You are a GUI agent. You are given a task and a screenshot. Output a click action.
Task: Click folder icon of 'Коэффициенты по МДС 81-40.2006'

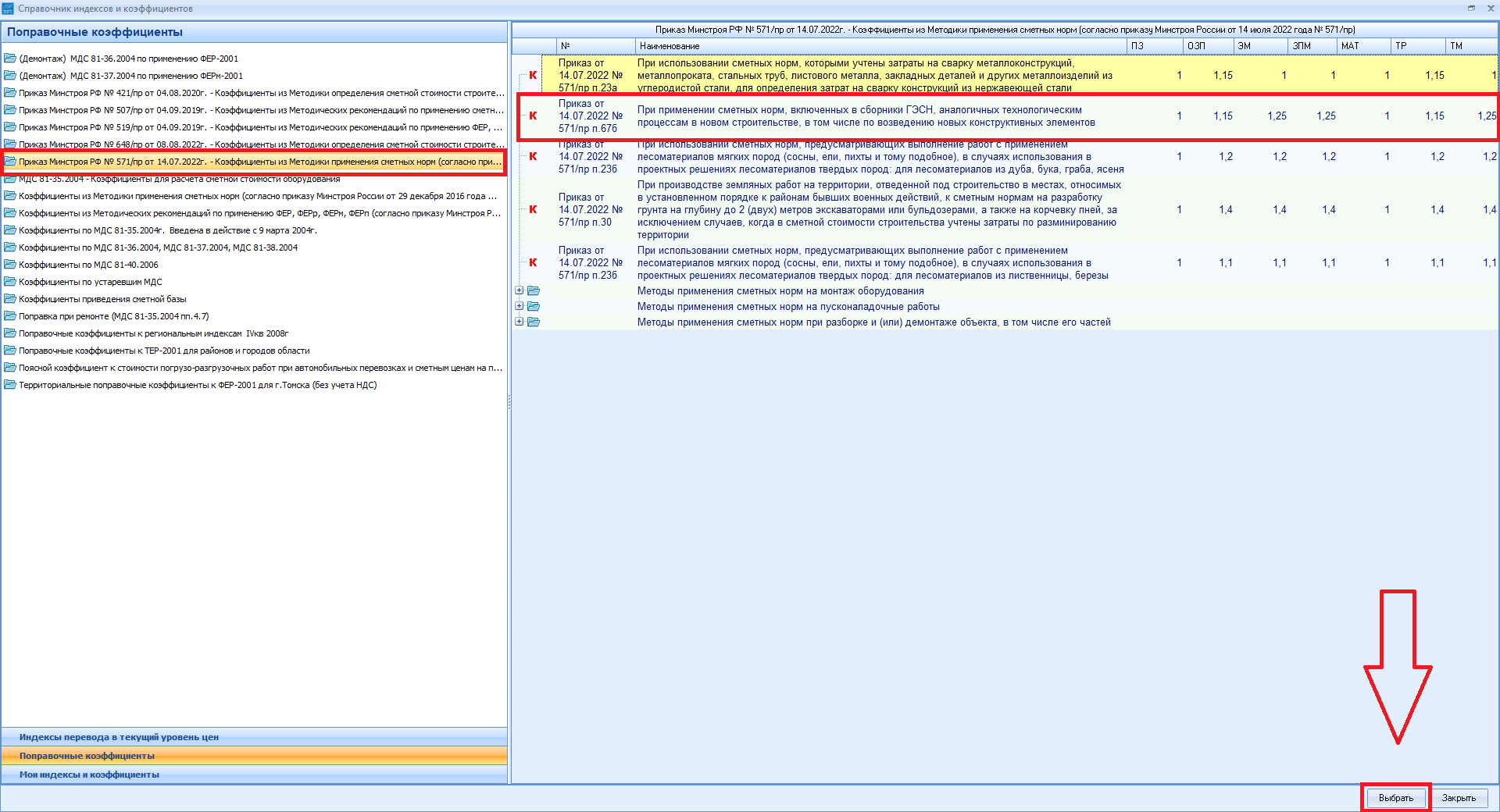[10, 265]
